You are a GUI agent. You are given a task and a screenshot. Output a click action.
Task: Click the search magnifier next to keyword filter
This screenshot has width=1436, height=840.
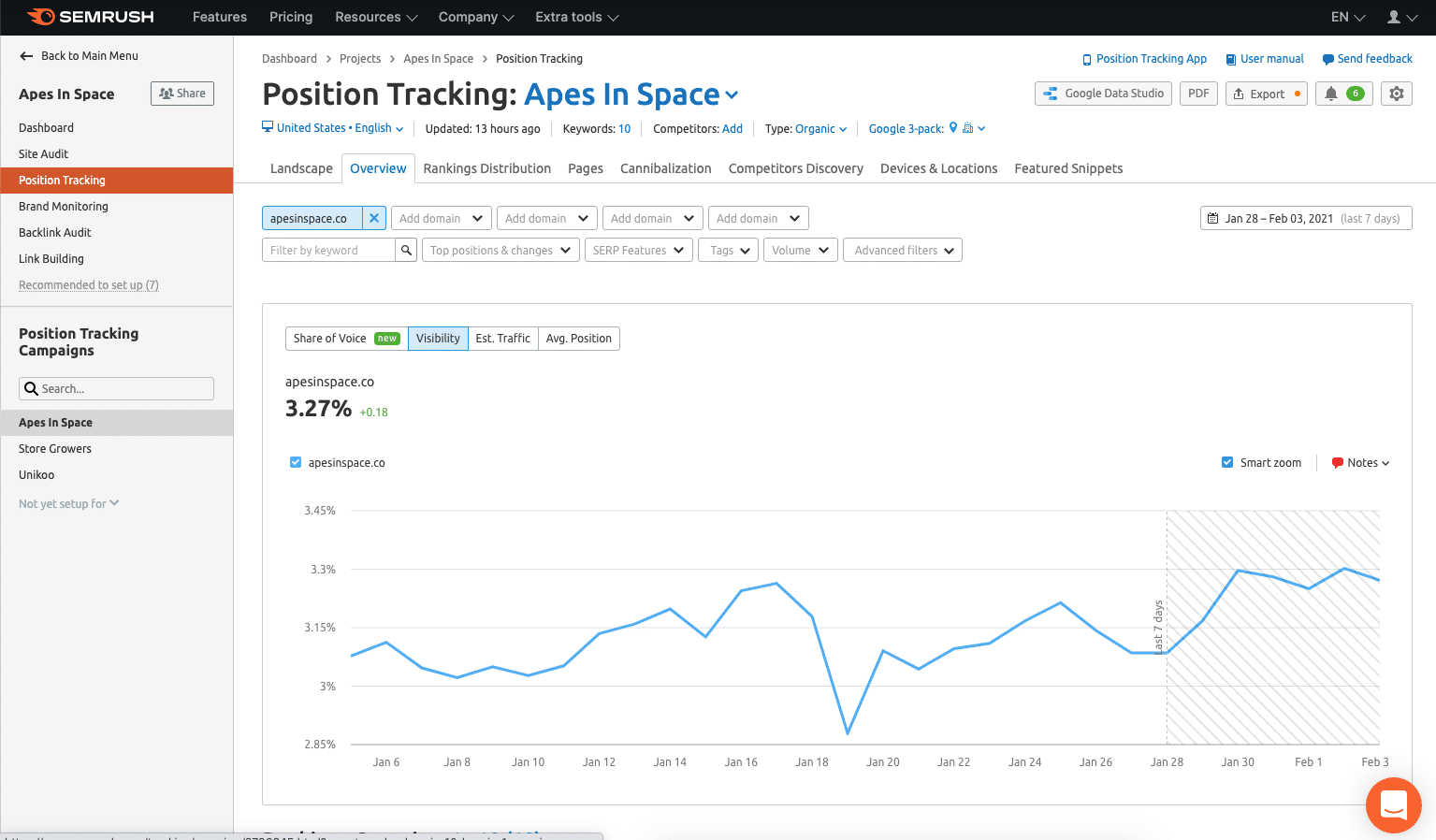(x=406, y=250)
